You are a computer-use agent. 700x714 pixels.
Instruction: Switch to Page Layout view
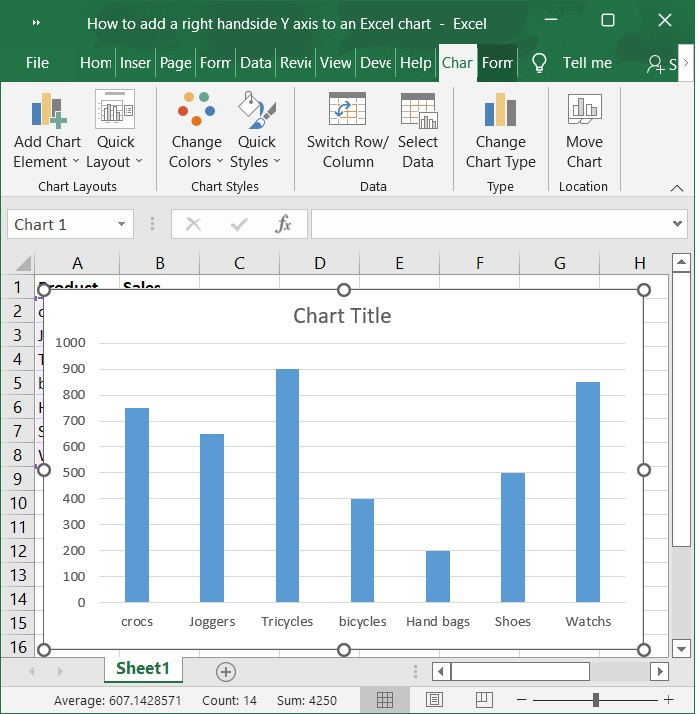click(435, 699)
